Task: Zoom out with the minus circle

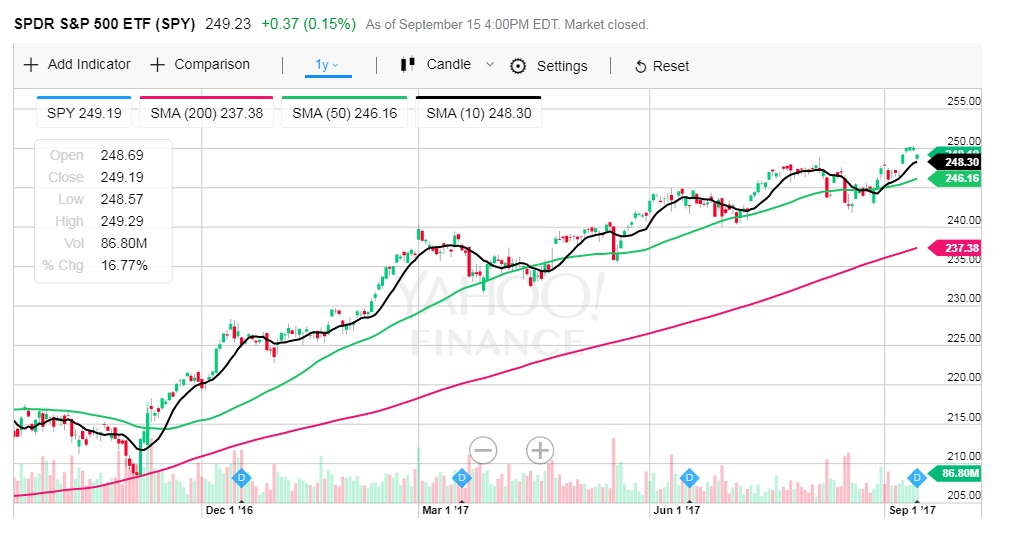Action: point(483,450)
